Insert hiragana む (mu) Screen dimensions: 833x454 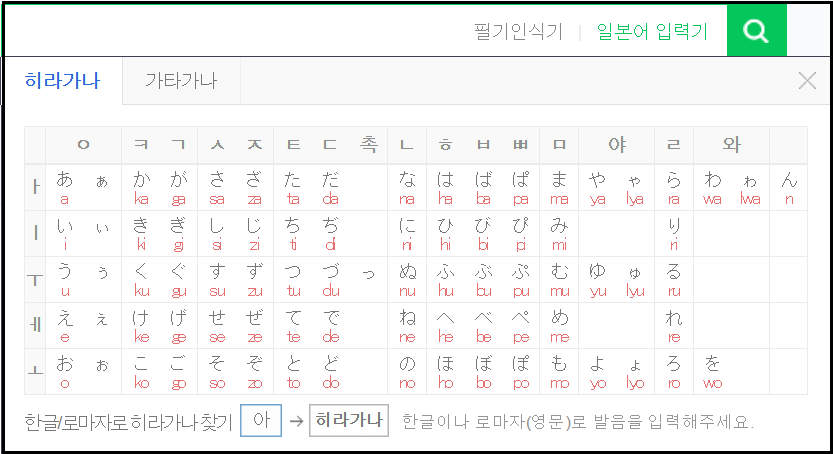click(559, 280)
